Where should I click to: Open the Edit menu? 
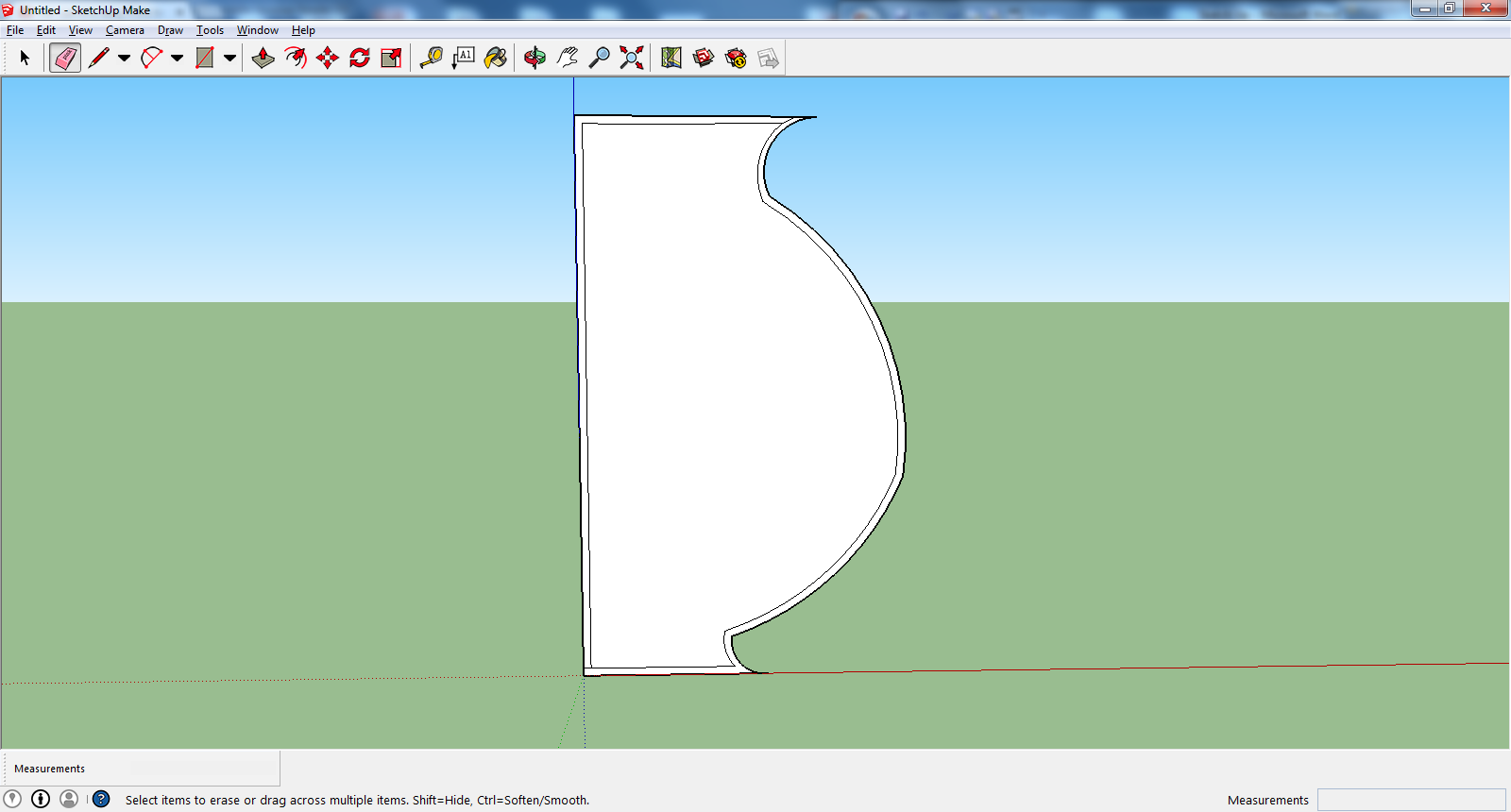pyautogui.click(x=46, y=30)
